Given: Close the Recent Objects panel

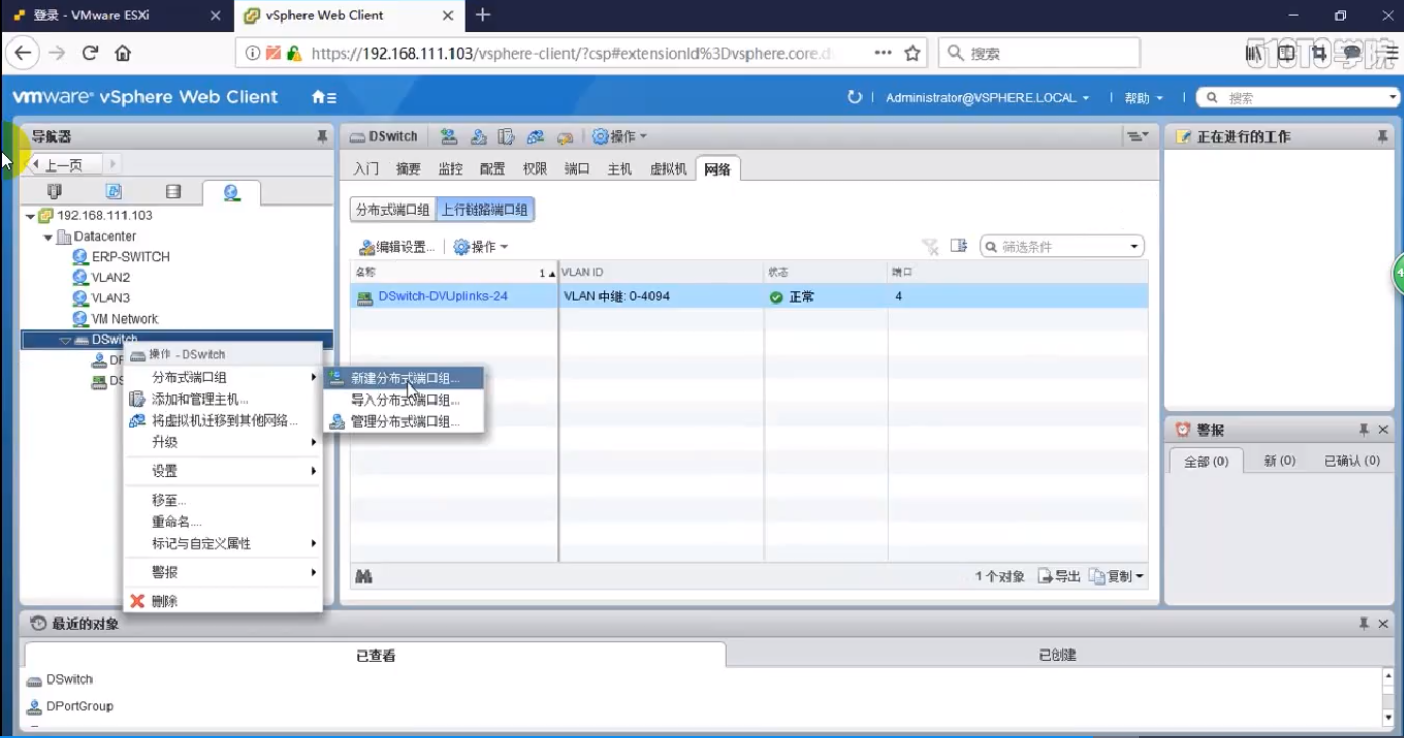Looking at the screenshot, I should tap(1383, 623).
